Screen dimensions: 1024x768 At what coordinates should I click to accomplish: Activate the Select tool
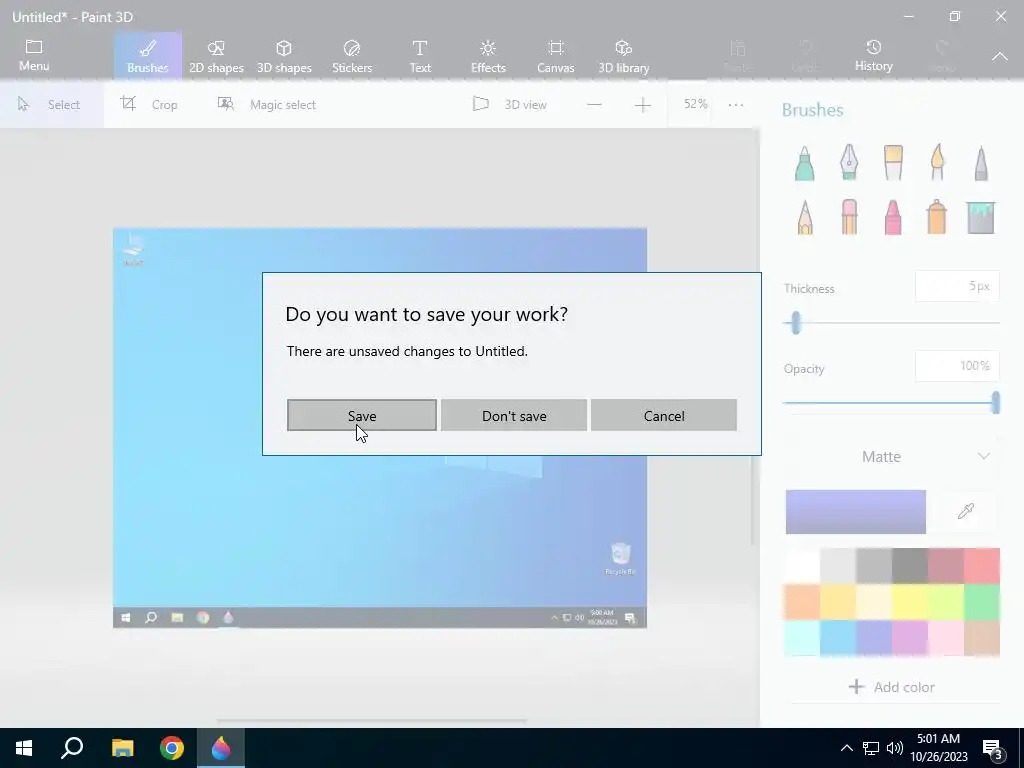click(x=50, y=104)
